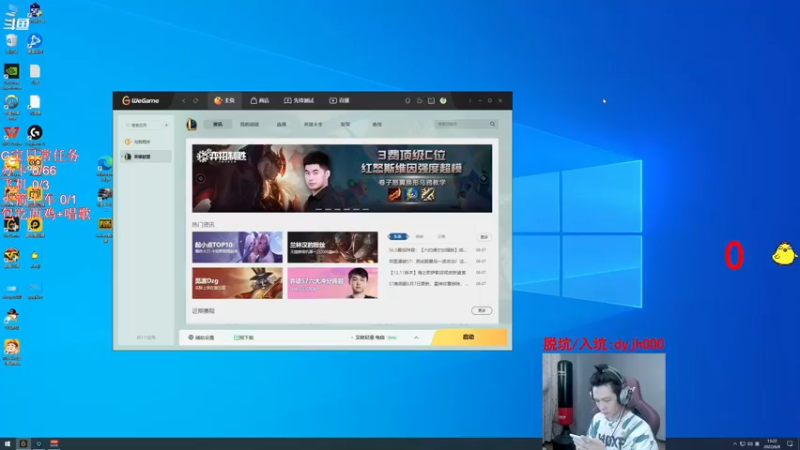This screenshot has width=800, height=450.
Task: Open the NVIDIA GeForce Experience desktop icon
Action: pos(11,75)
